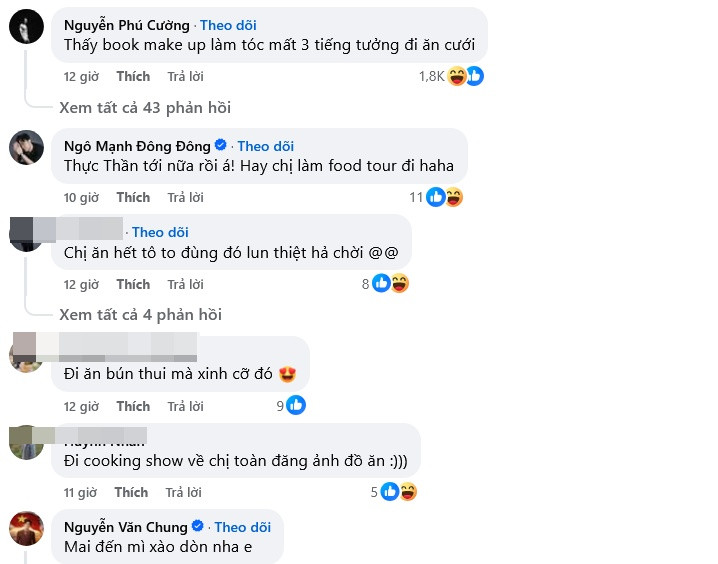Like the "Đi ăn bún thui" comment
The height and width of the screenshot is (564, 718).
[x=132, y=406]
